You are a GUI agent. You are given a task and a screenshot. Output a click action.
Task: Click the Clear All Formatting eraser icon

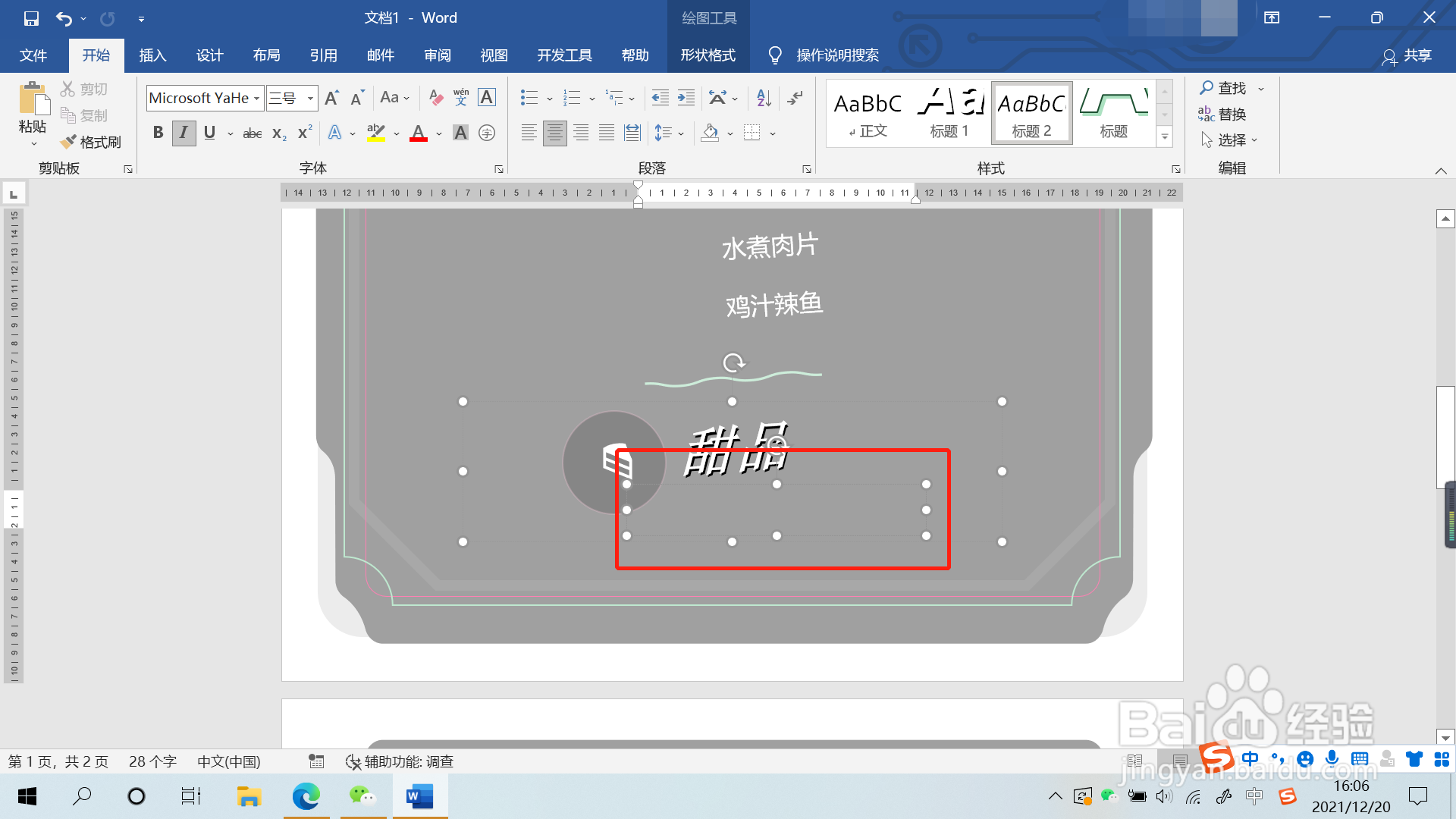[435, 98]
